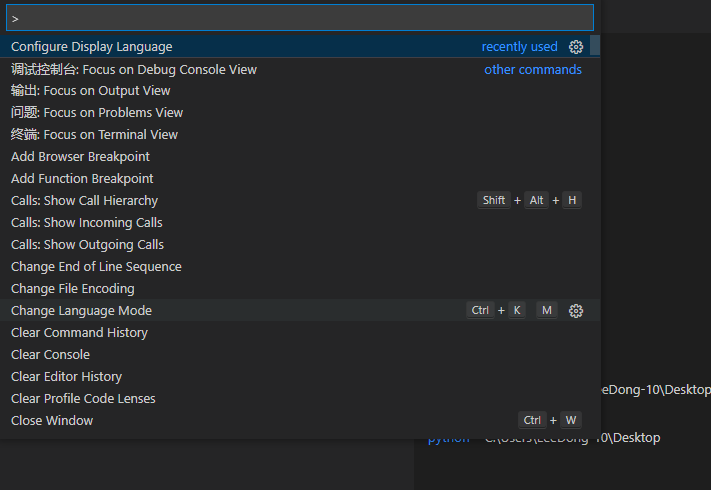711x490 pixels.
Task: Choose Close Window command
Action: point(52,421)
